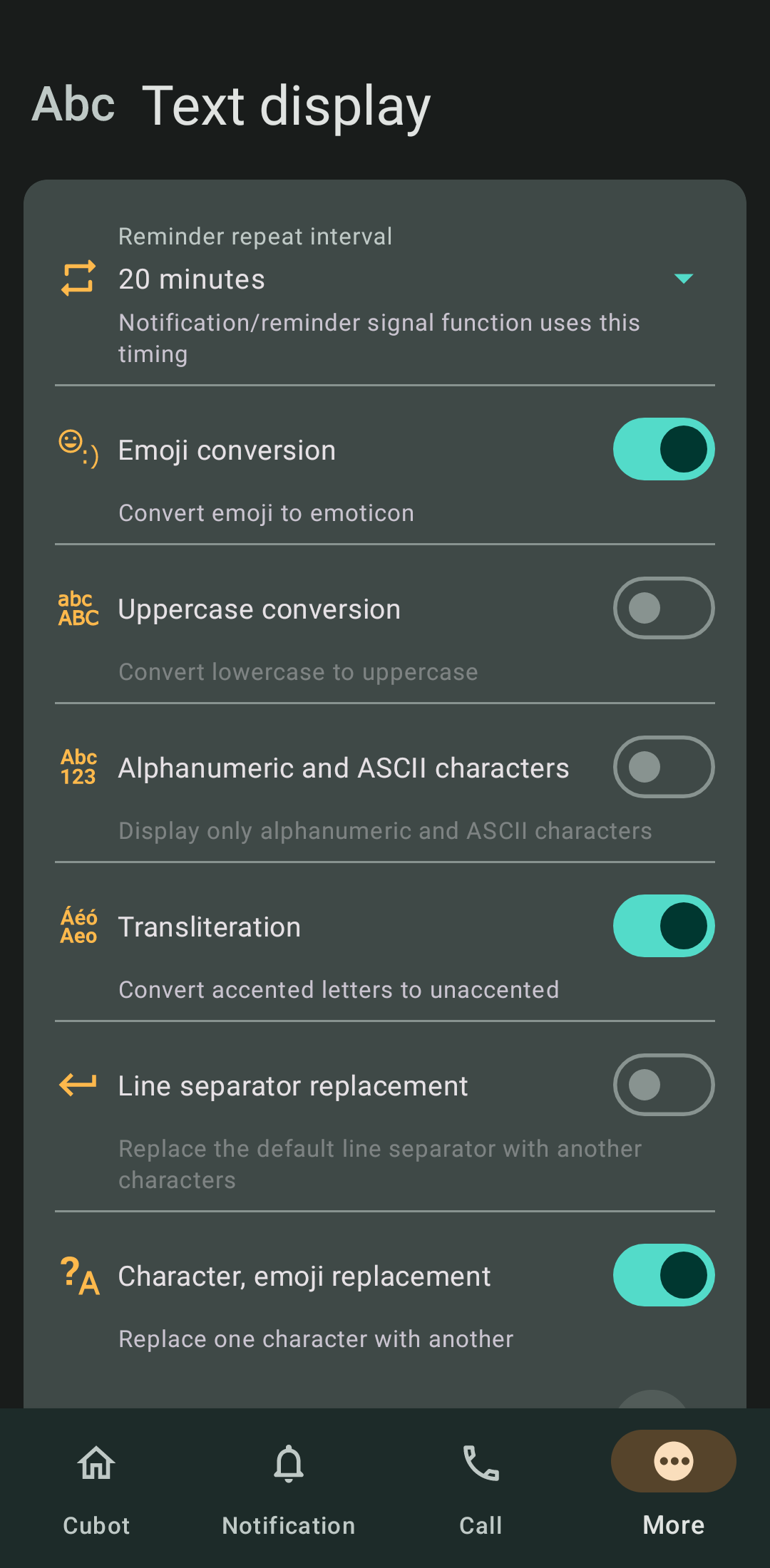The width and height of the screenshot is (770, 1568).
Task: Turn on Alphanumeric and ASCII characters switch
Action: point(663,767)
